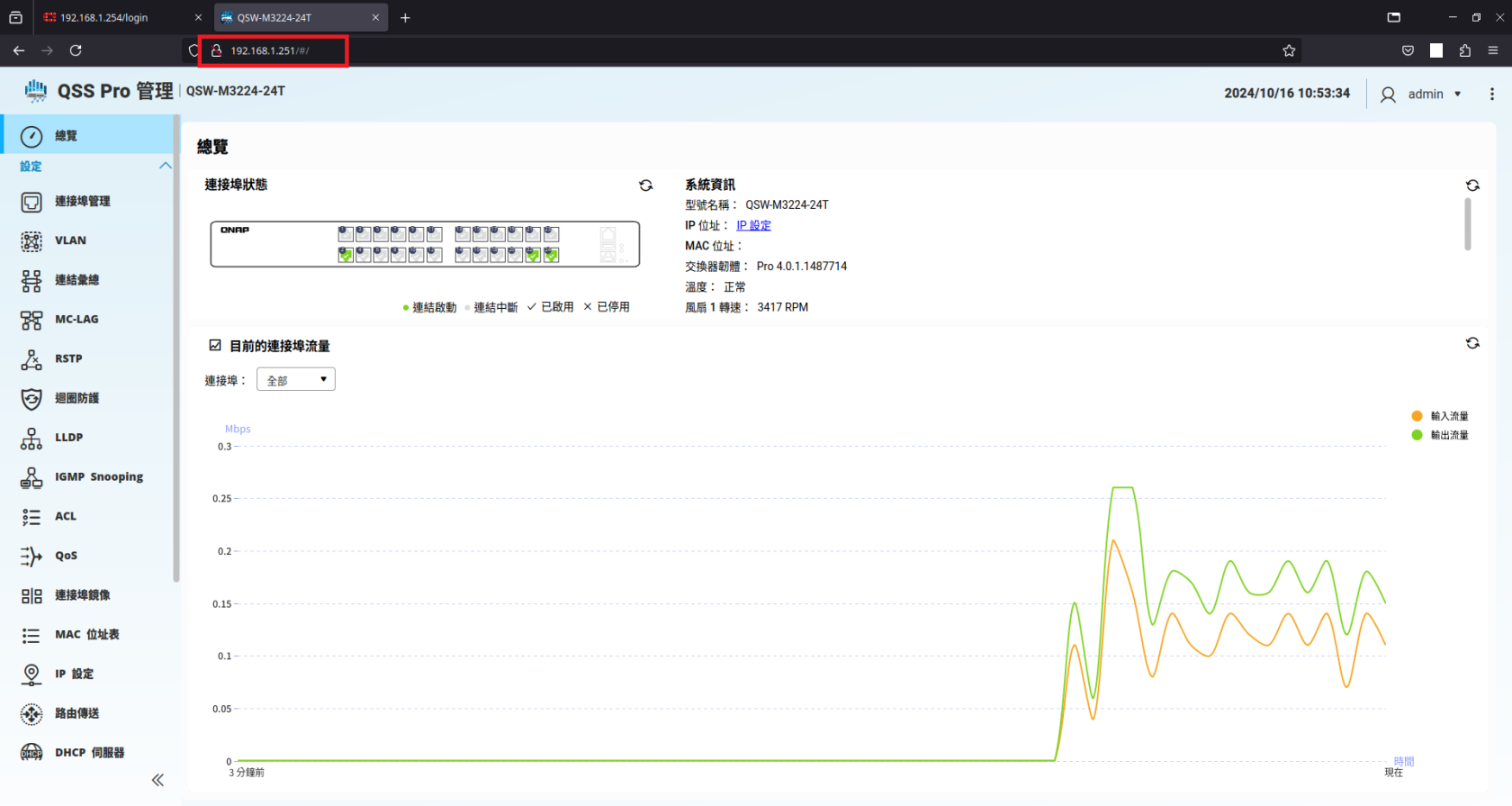Refresh the 系統資訊 system info panel
The width and height of the screenshot is (1512, 806).
[x=1472, y=186]
